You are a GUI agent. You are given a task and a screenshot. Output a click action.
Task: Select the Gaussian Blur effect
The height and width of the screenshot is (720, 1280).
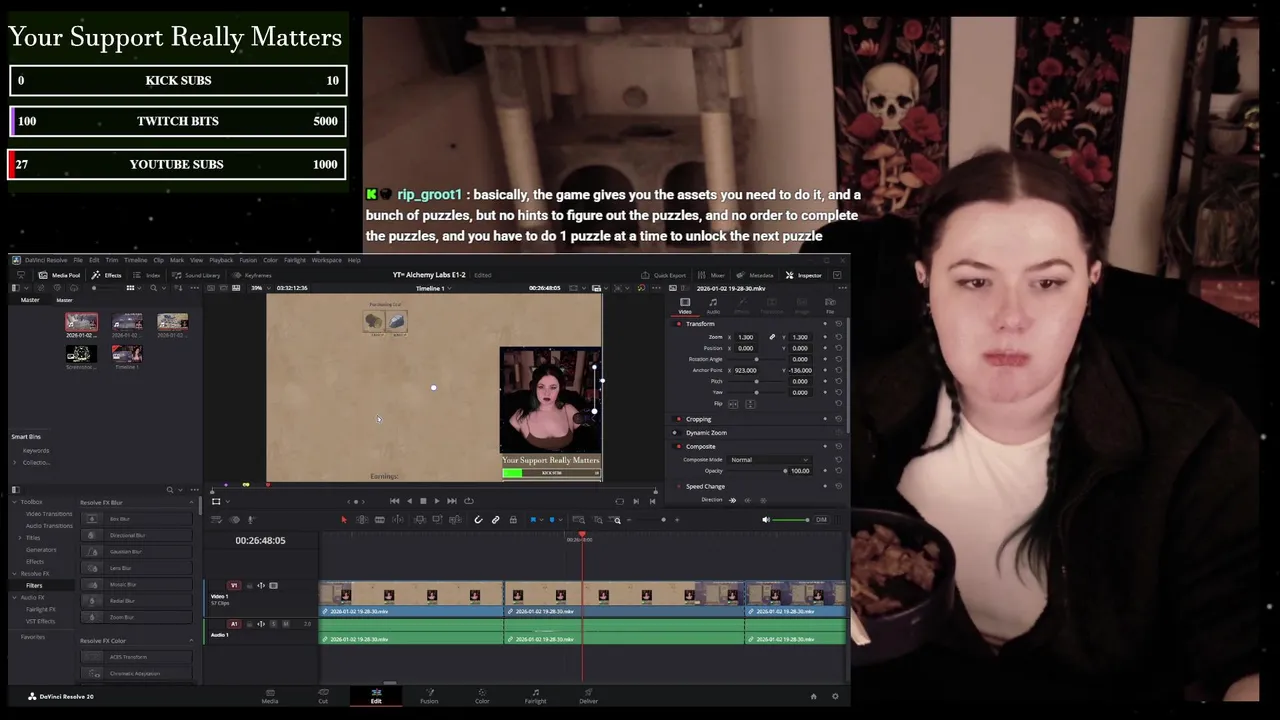(x=137, y=551)
